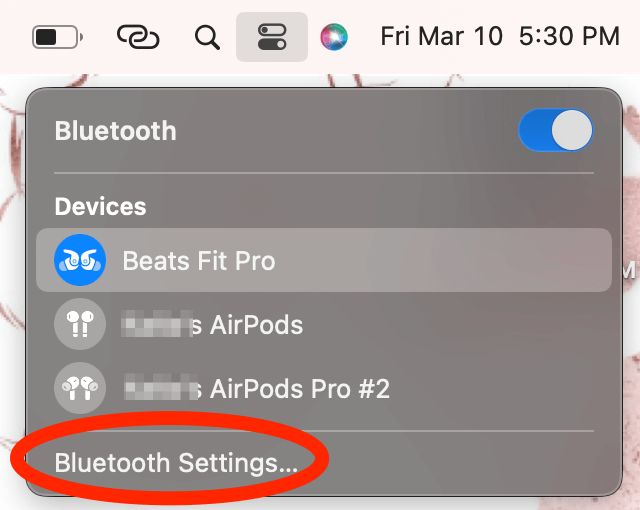Click the chain-link icon in menu bar
The height and width of the screenshot is (510, 640).
pyautogui.click(x=138, y=37)
